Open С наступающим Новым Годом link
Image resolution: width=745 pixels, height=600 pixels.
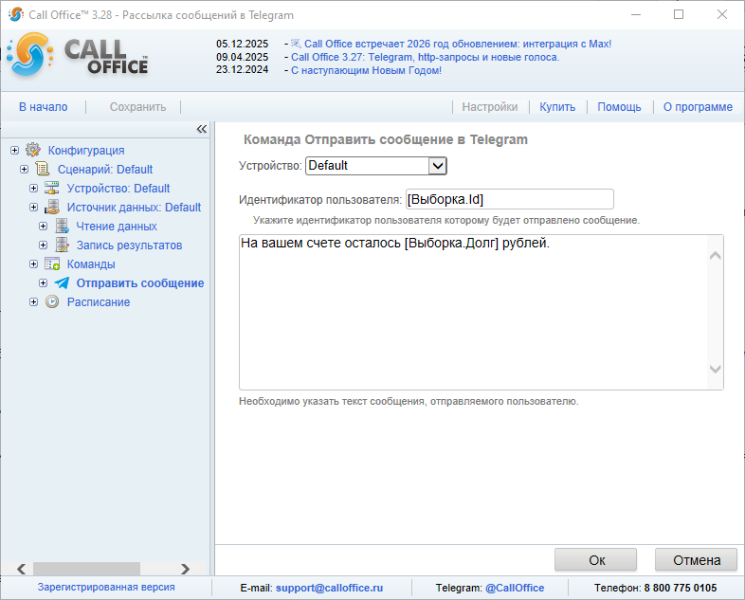(x=366, y=70)
